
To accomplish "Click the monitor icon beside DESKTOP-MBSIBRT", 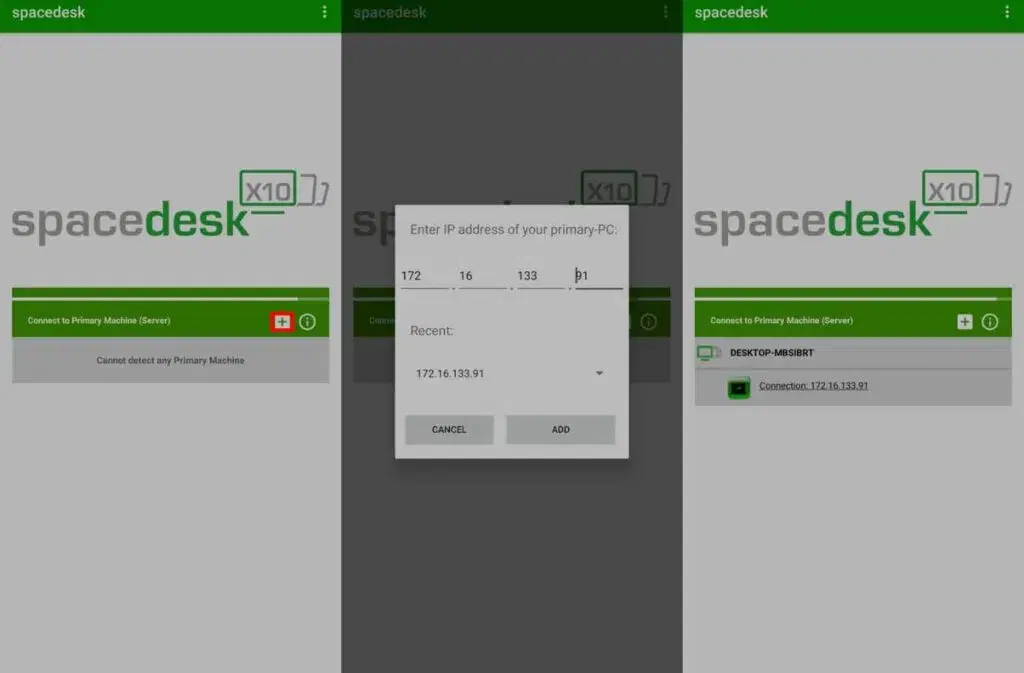I will point(709,353).
